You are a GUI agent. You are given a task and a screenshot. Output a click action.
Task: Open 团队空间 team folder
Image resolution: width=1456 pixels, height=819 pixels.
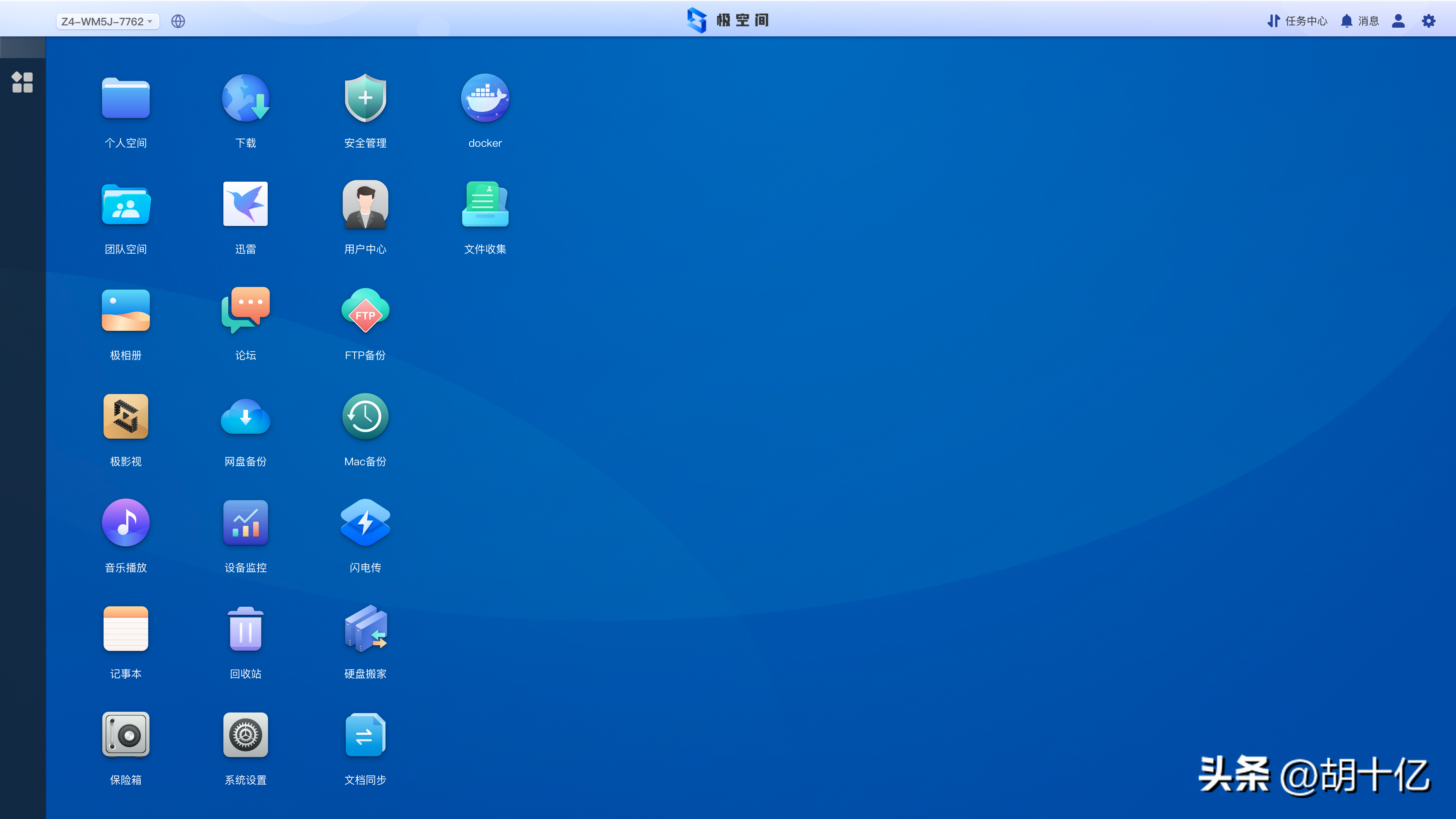pyautogui.click(x=126, y=205)
